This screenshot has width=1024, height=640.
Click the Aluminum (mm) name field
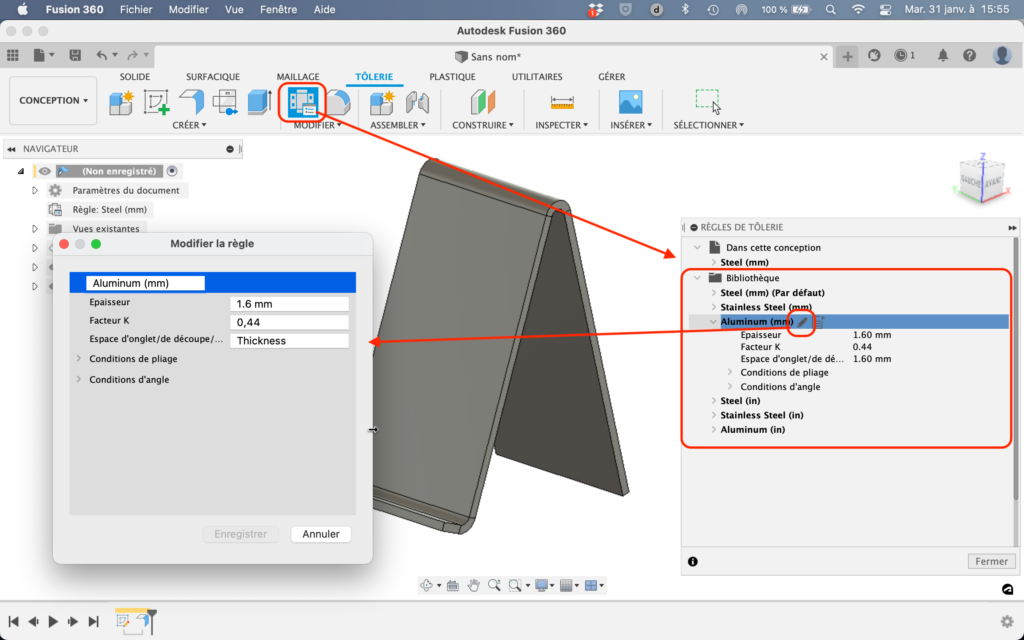click(146, 283)
